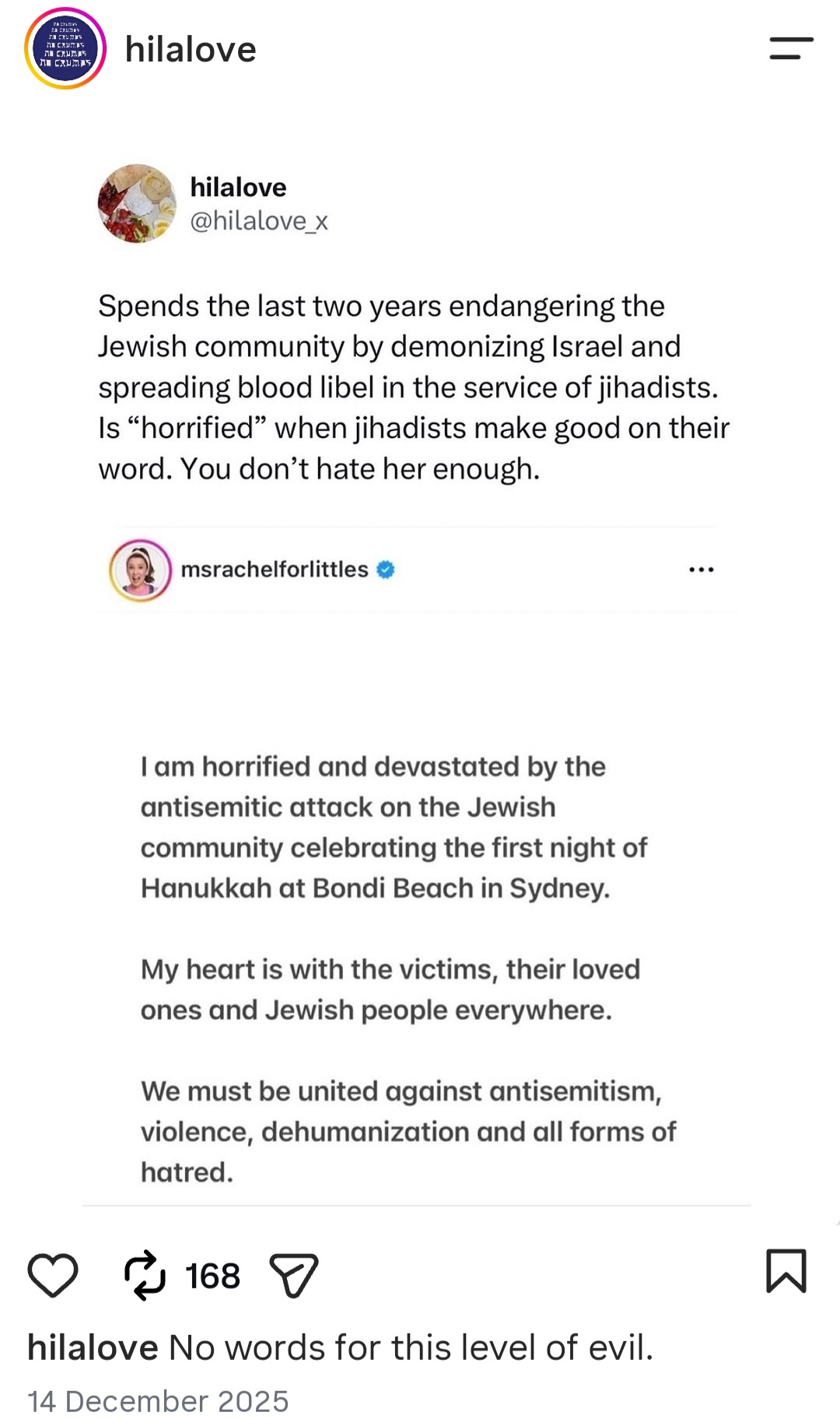The image size is (840, 1426).
Task: Like the post with heart icon
Action: pos(53,1275)
